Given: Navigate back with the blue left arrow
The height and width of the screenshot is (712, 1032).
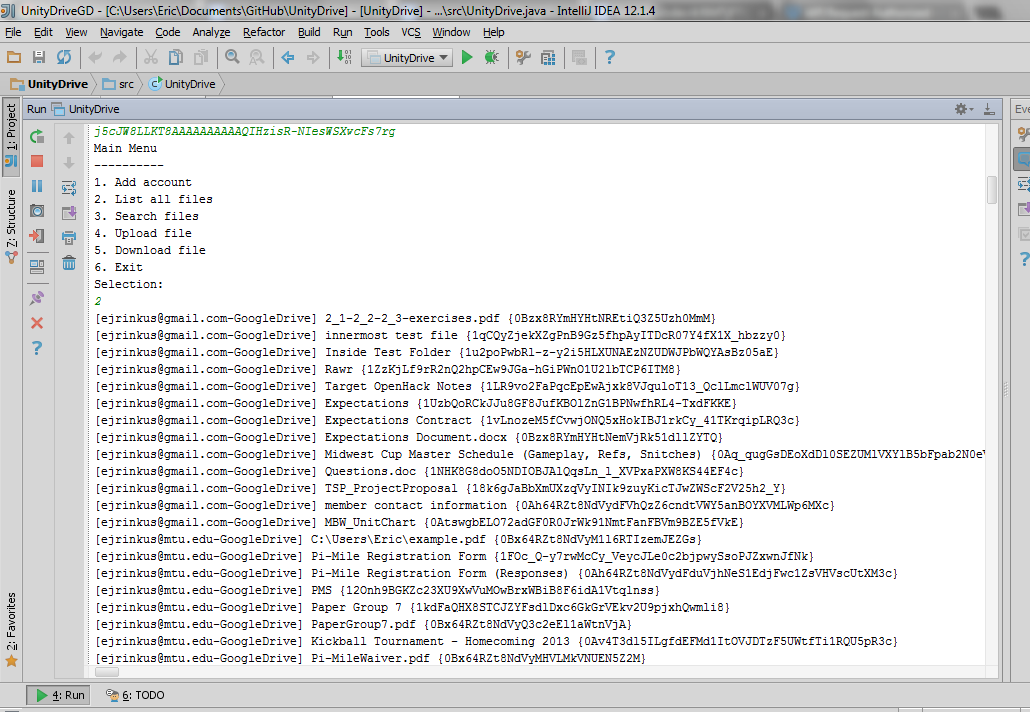Looking at the screenshot, I should tap(288, 57).
